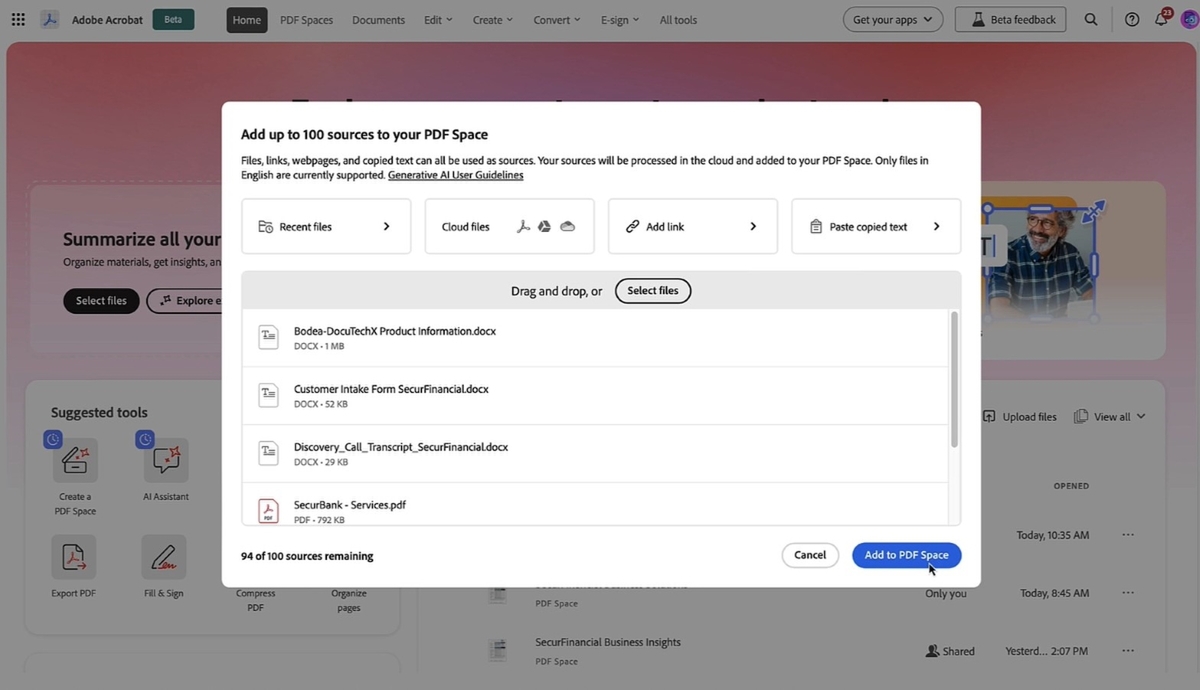The width and height of the screenshot is (1200, 690).
Task: Click the Shared status label
Action: [x=951, y=651]
